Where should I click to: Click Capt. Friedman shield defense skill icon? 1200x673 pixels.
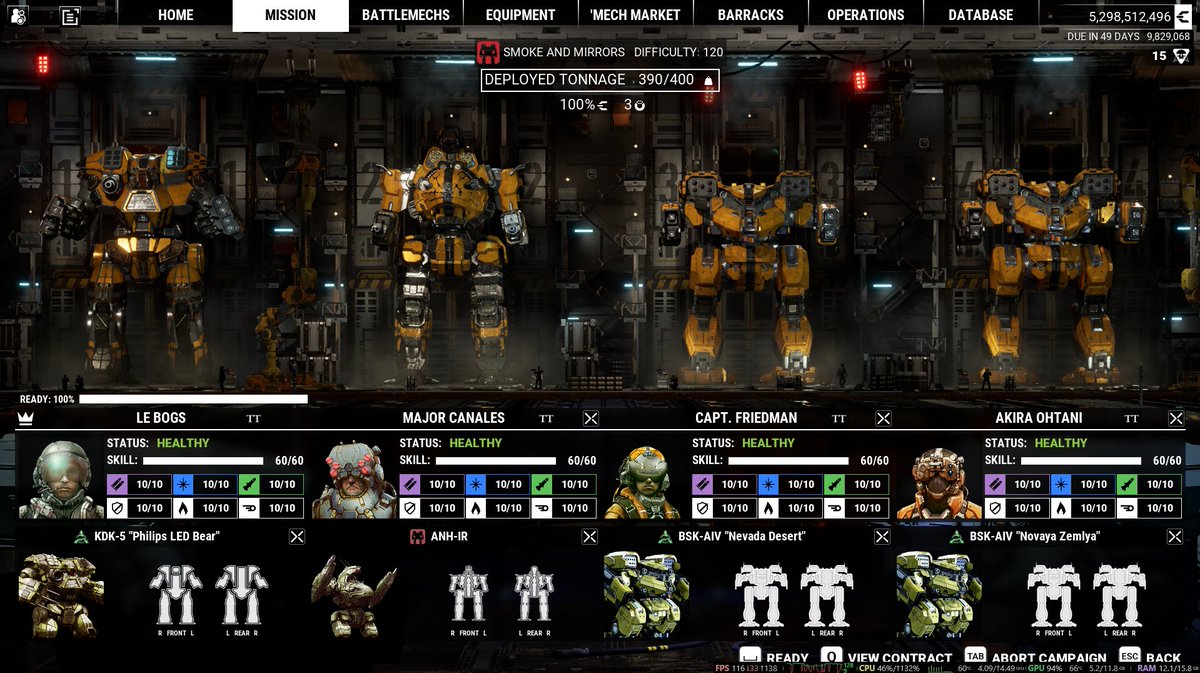click(x=702, y=508)
